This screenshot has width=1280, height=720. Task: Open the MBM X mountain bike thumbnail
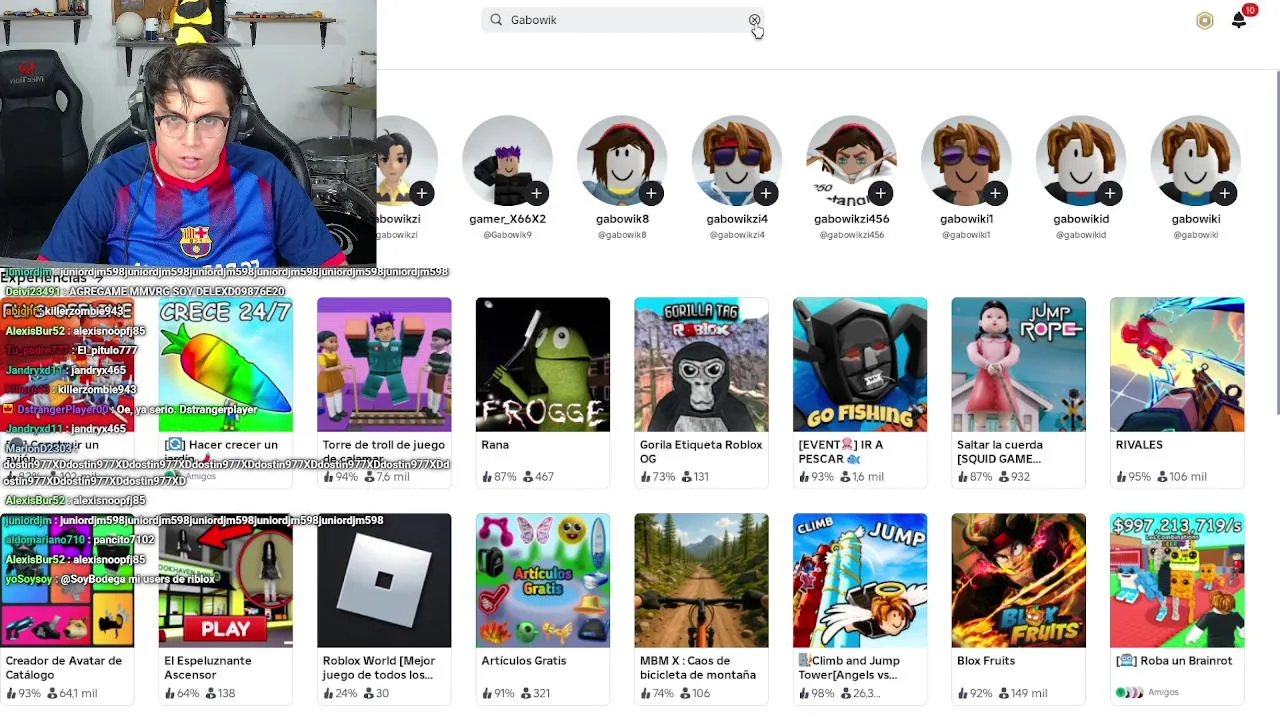pyautogui.click(x=701, y=580)
